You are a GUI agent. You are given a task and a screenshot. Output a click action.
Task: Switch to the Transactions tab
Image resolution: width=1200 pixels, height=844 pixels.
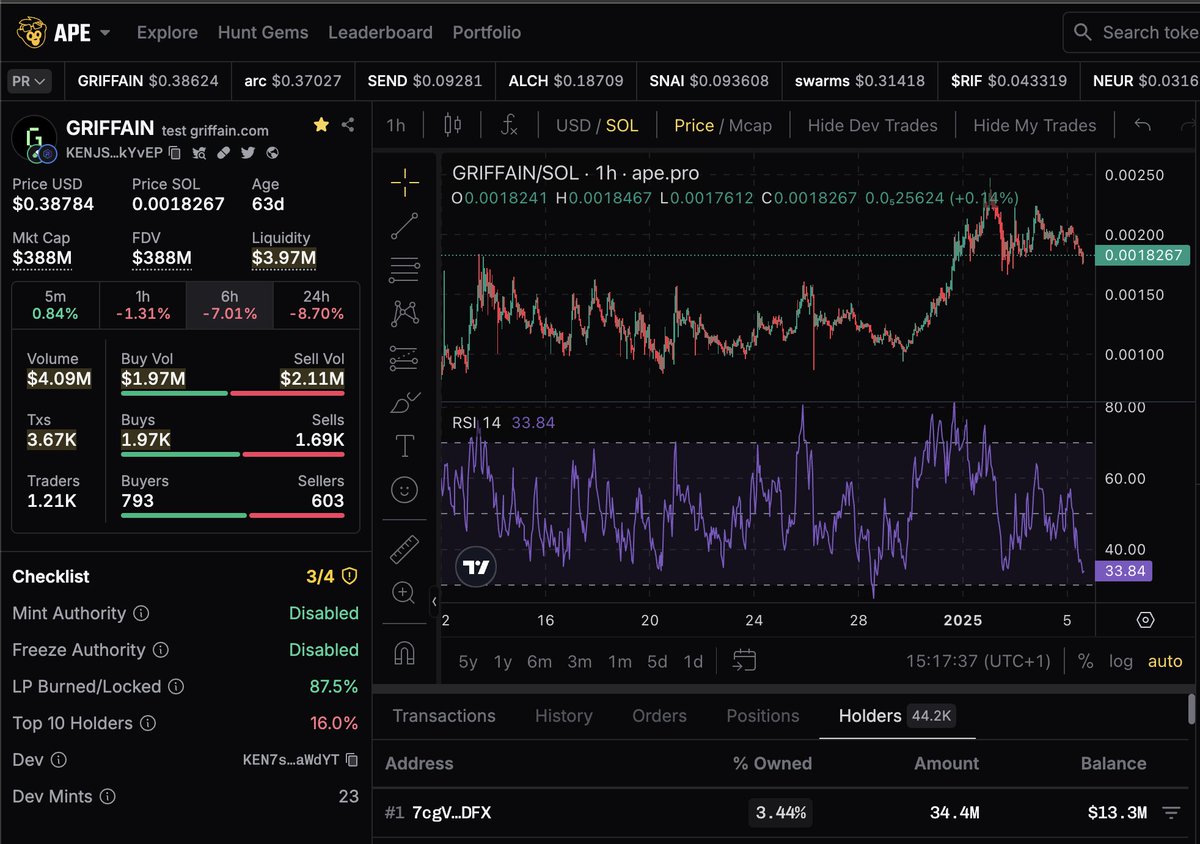pyautogui.click(x=444, y=716)
